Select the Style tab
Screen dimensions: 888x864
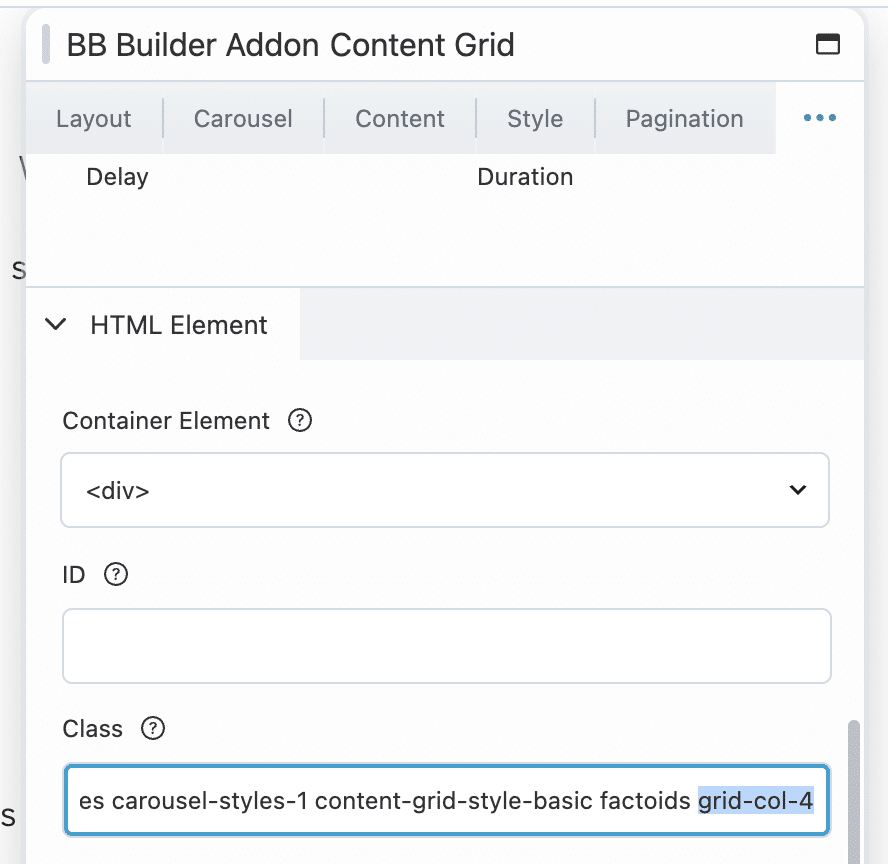[535, 119]
